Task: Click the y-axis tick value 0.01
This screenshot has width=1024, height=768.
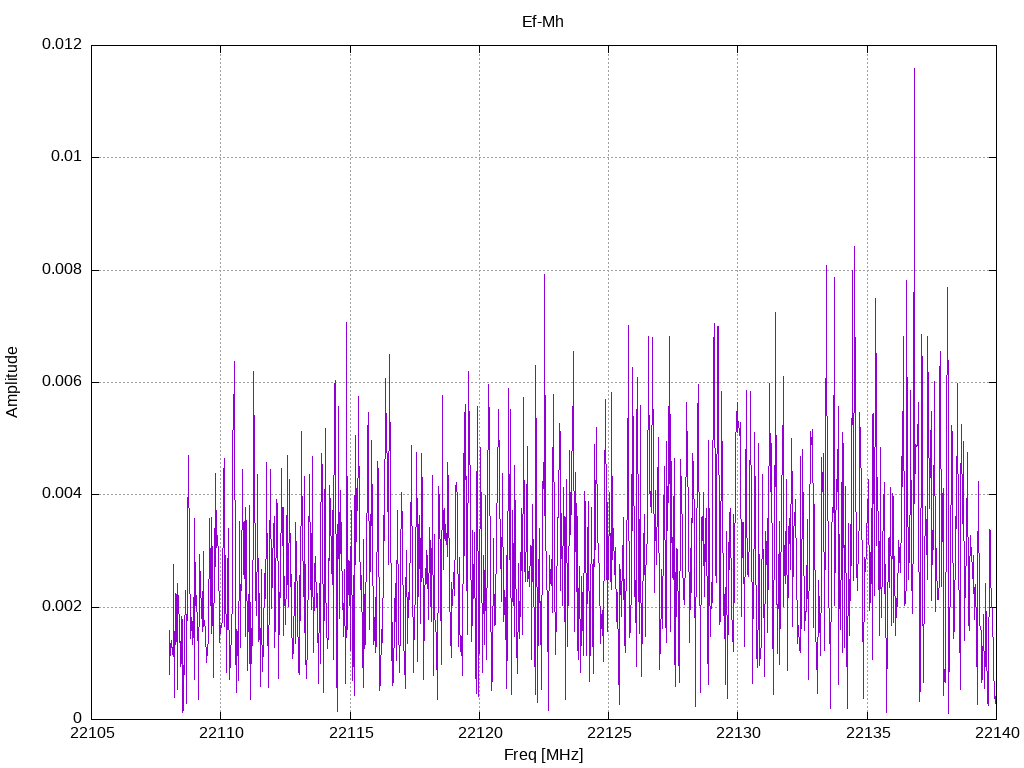Action: (x=67, y=156)
